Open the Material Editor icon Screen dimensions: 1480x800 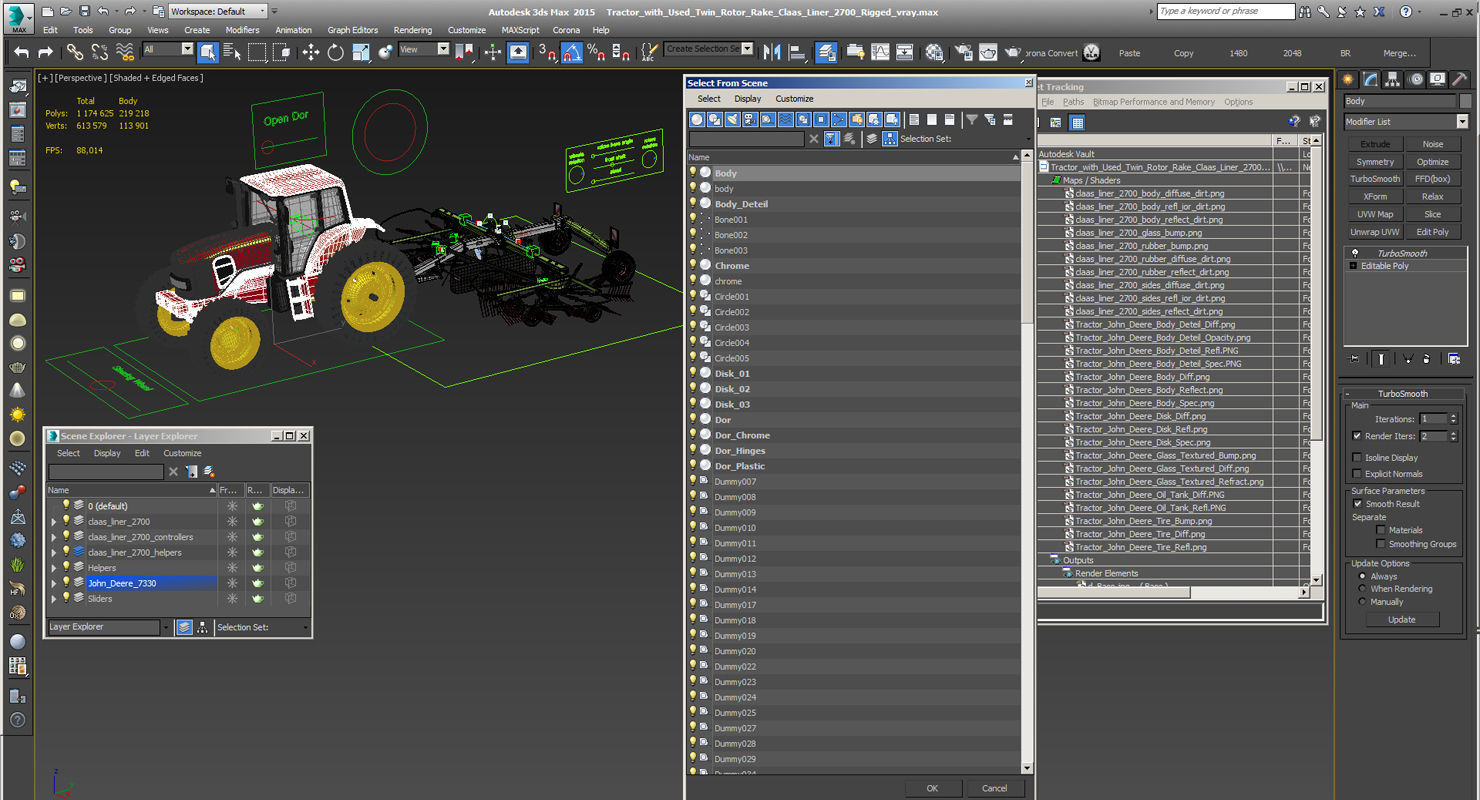pyautogui.click(x=935, y=52)
